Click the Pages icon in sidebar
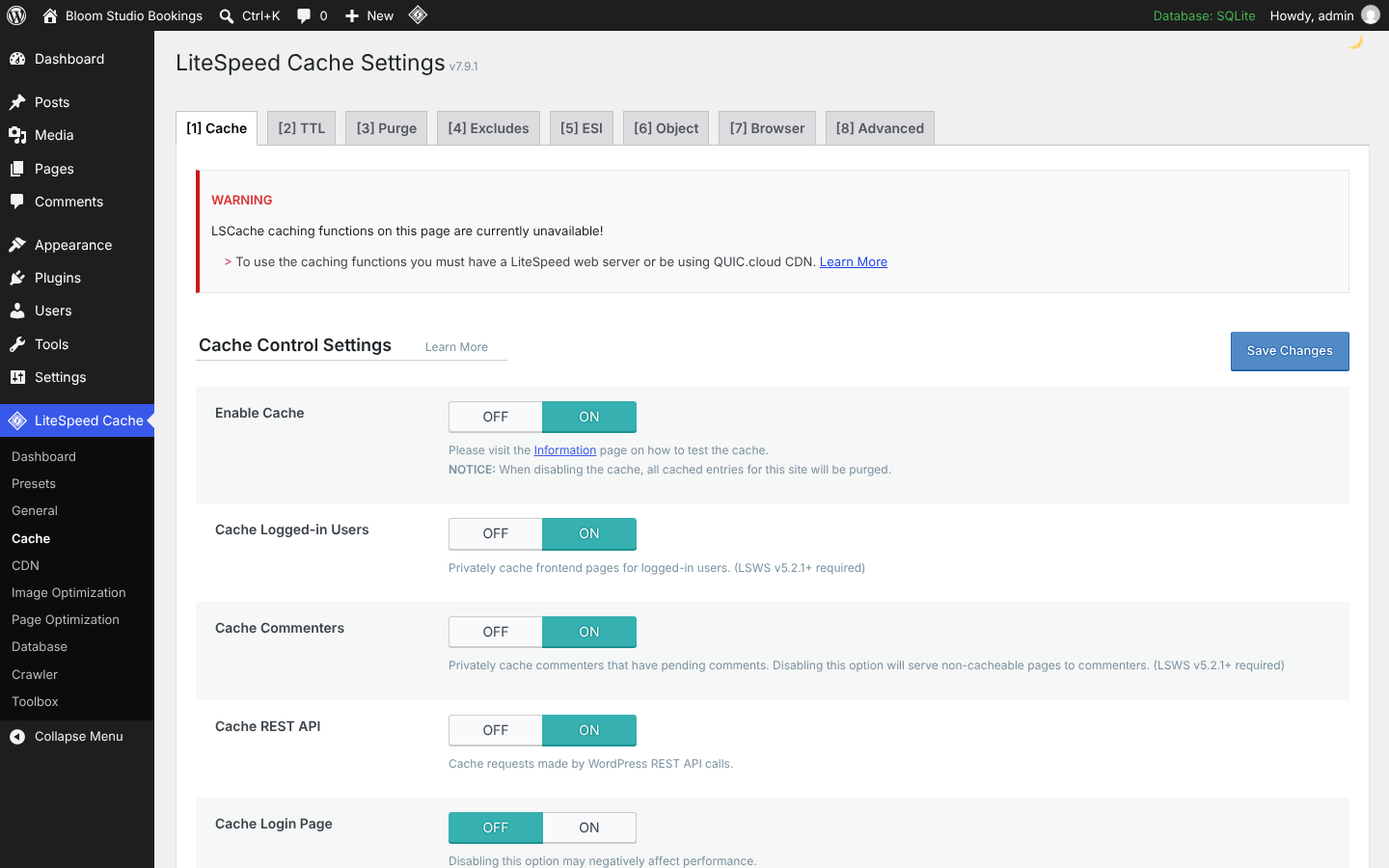This screenshot has height=868, width=1389. (x=17, y=169)
